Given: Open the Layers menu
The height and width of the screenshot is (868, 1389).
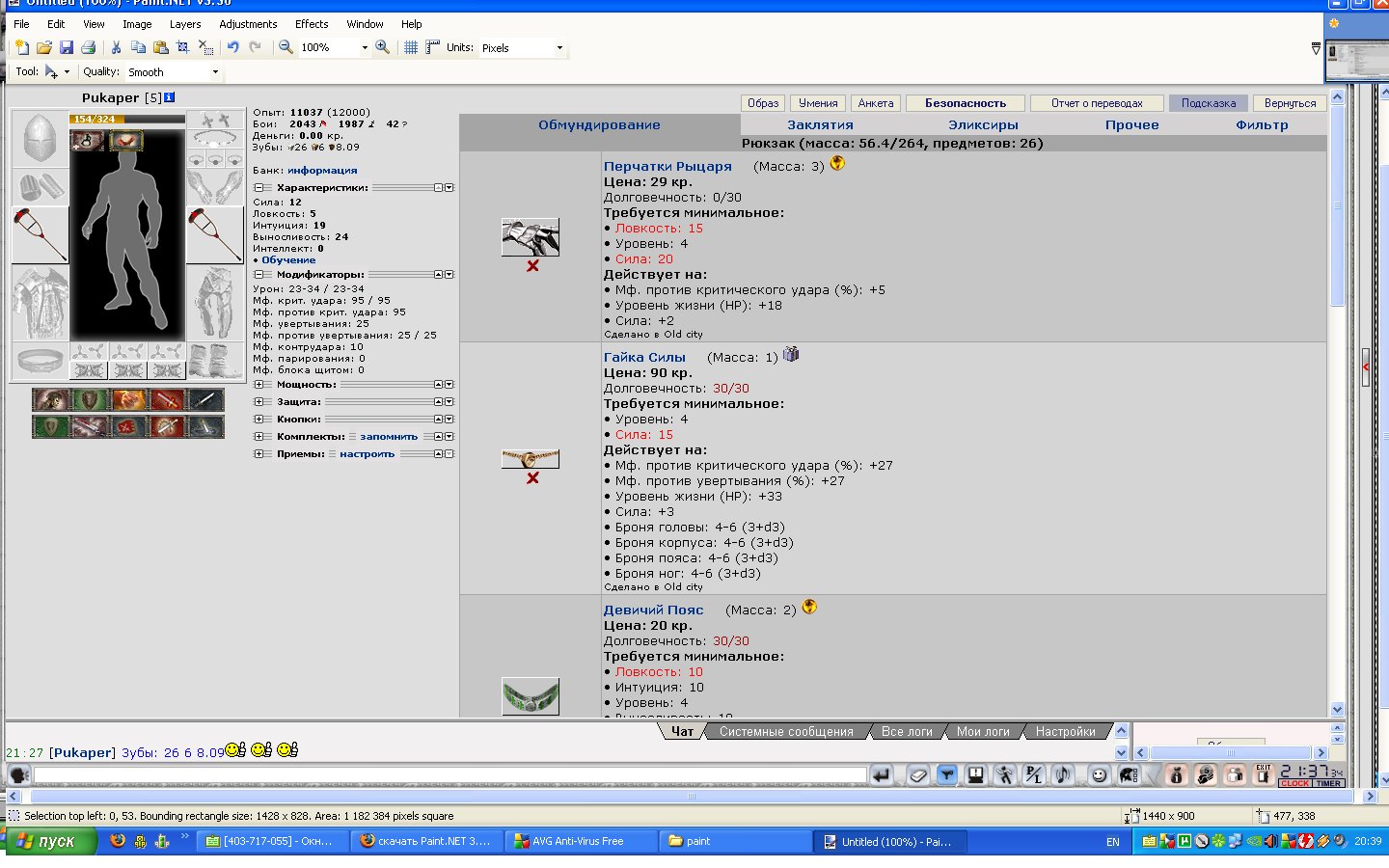Looking at the screenshot, I should click(185, 24).
